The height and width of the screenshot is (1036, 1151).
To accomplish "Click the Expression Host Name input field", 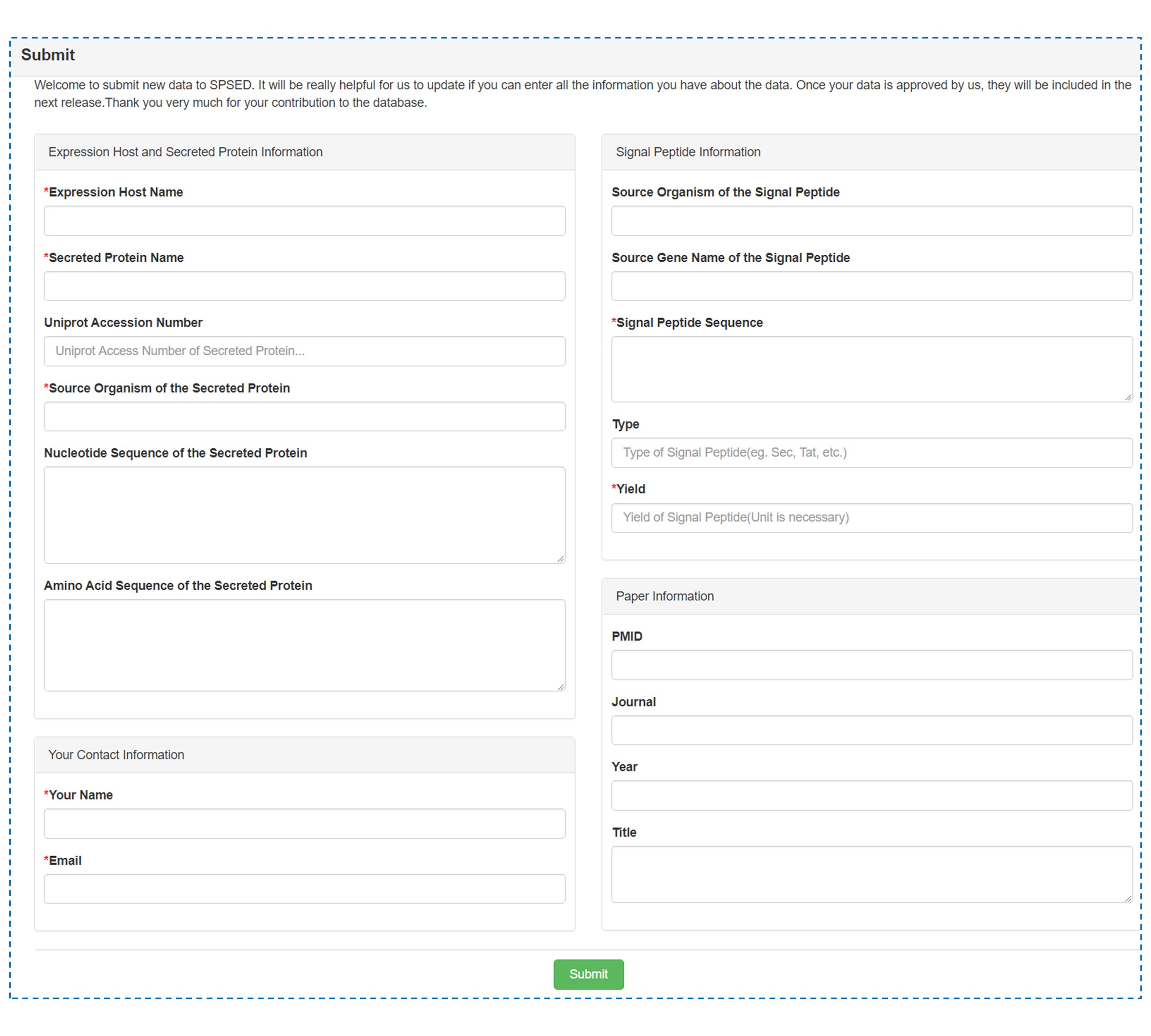I will click(305, 221).
